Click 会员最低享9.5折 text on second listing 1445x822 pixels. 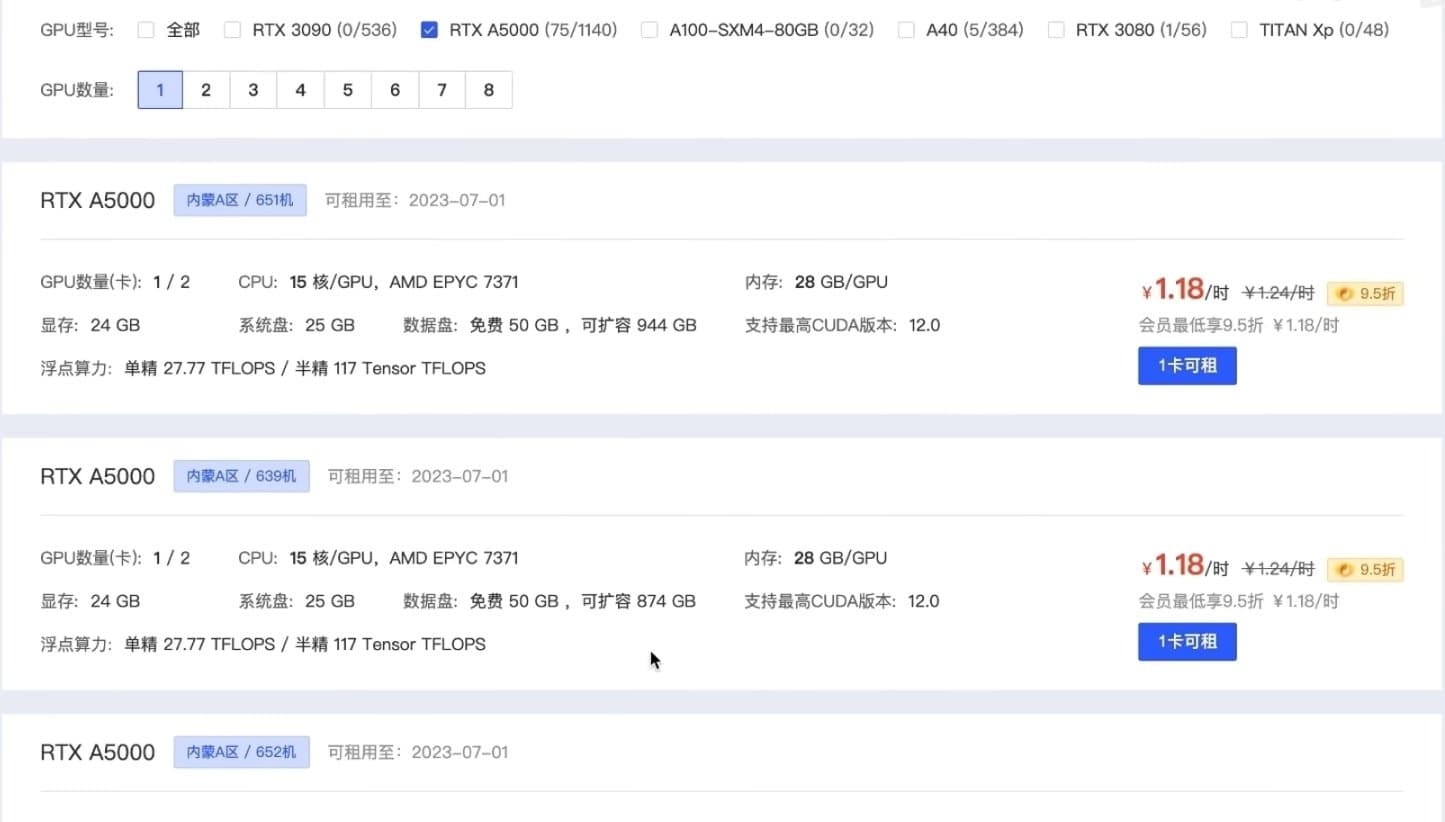coord(1199,600)
